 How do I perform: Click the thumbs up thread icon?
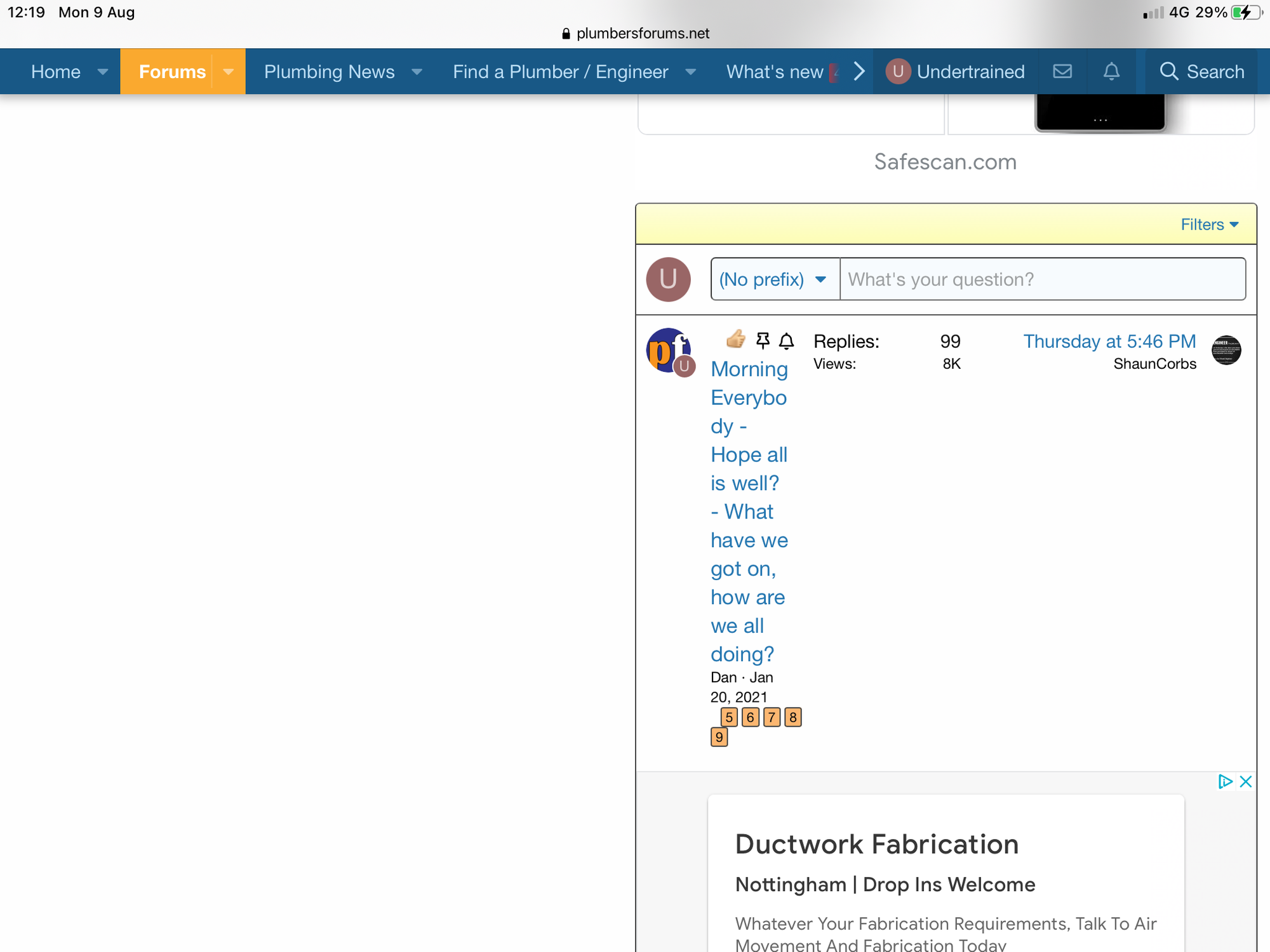pos(736,340)
